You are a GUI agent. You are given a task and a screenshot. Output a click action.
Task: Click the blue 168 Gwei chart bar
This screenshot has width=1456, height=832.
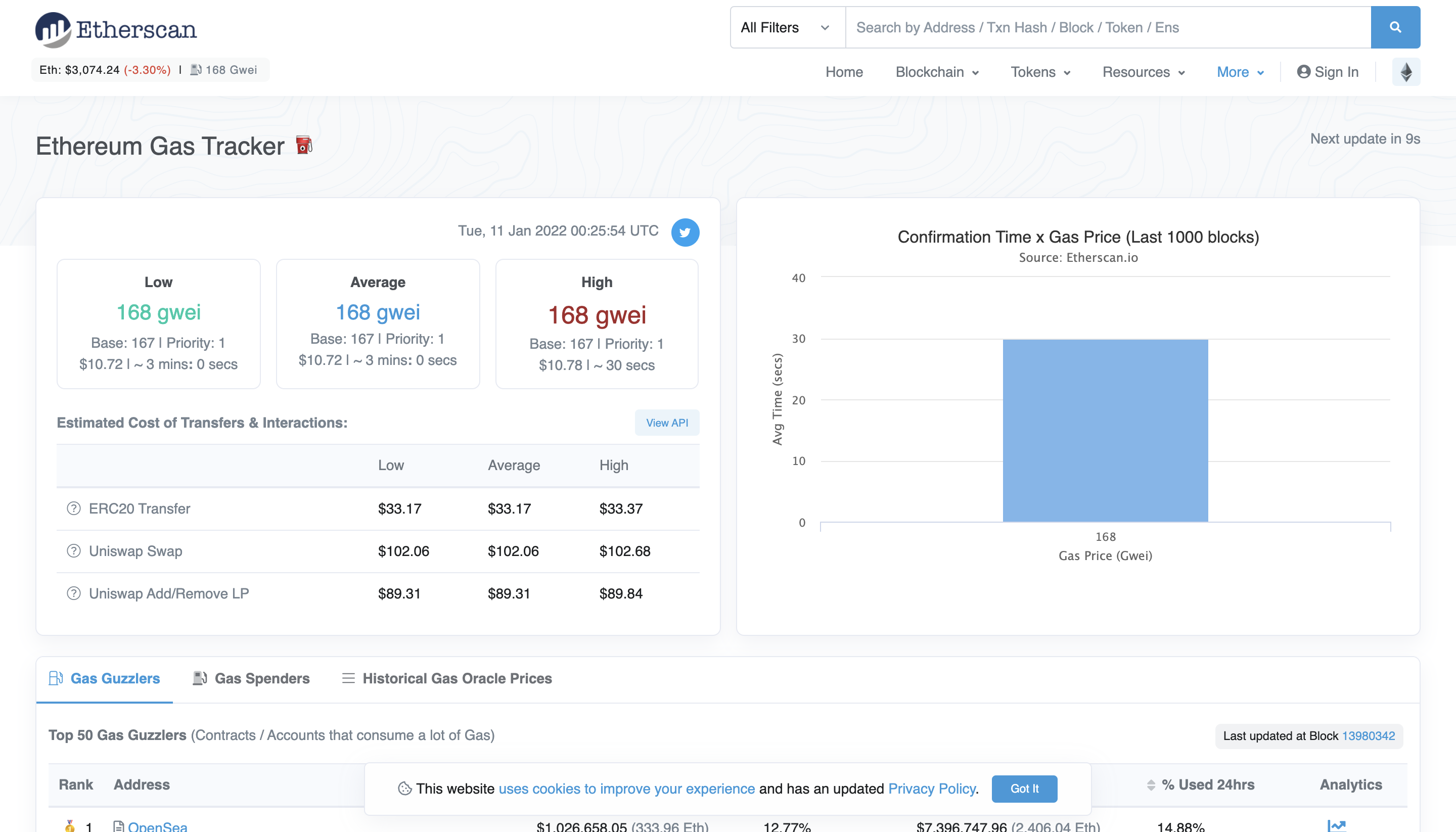[1105, 430]
